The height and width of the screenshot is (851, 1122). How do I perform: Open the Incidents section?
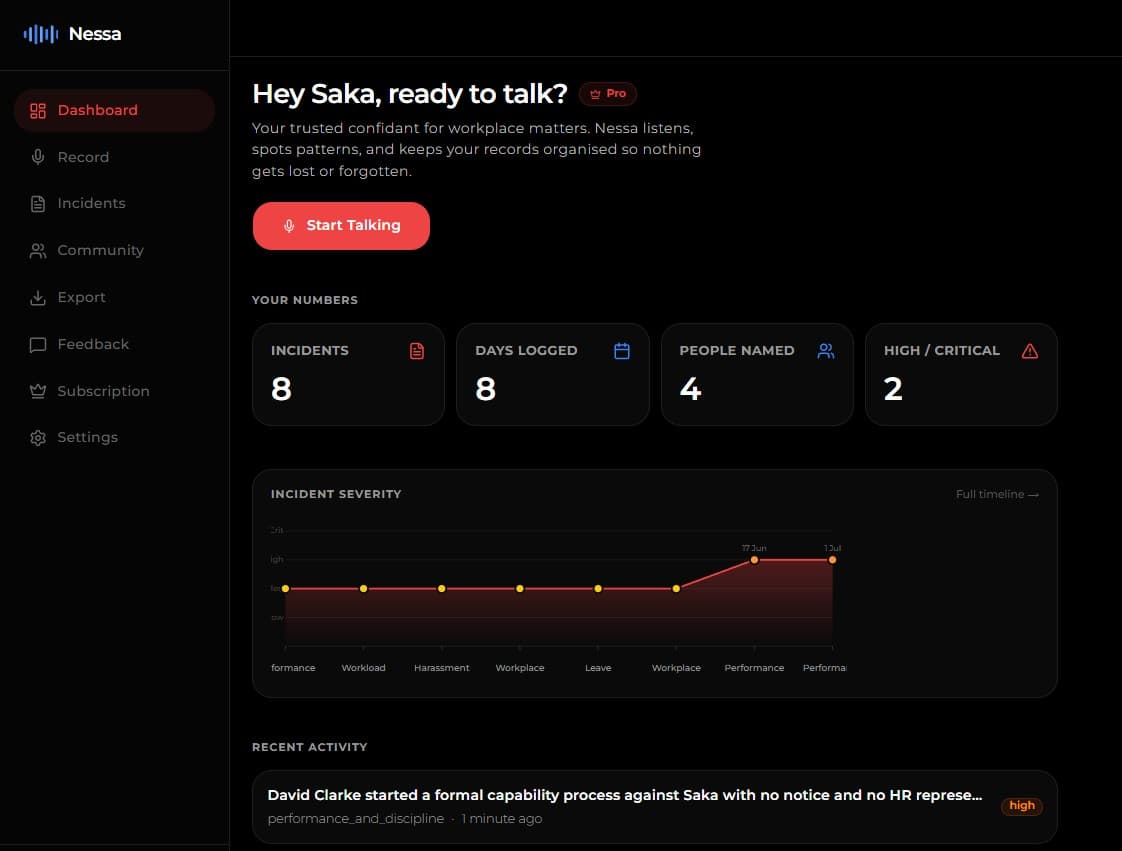(x=114, y=203)
